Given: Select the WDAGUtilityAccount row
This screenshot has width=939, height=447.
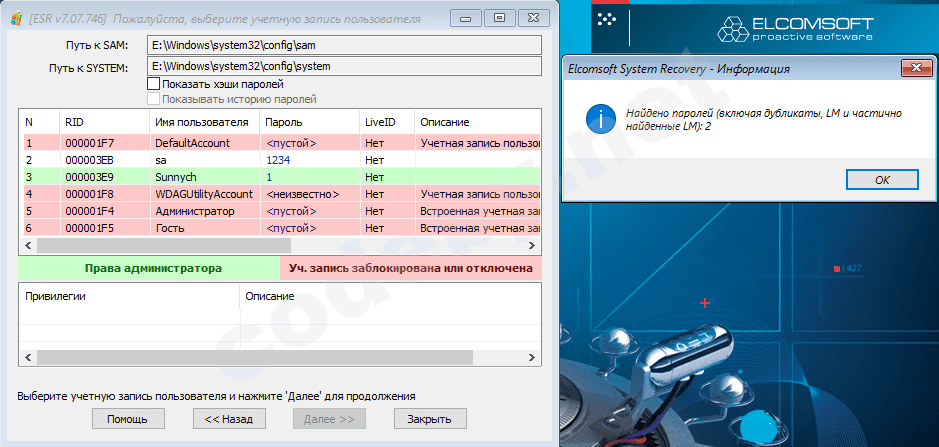Looking at the screenshot, I should click(200, 193).
